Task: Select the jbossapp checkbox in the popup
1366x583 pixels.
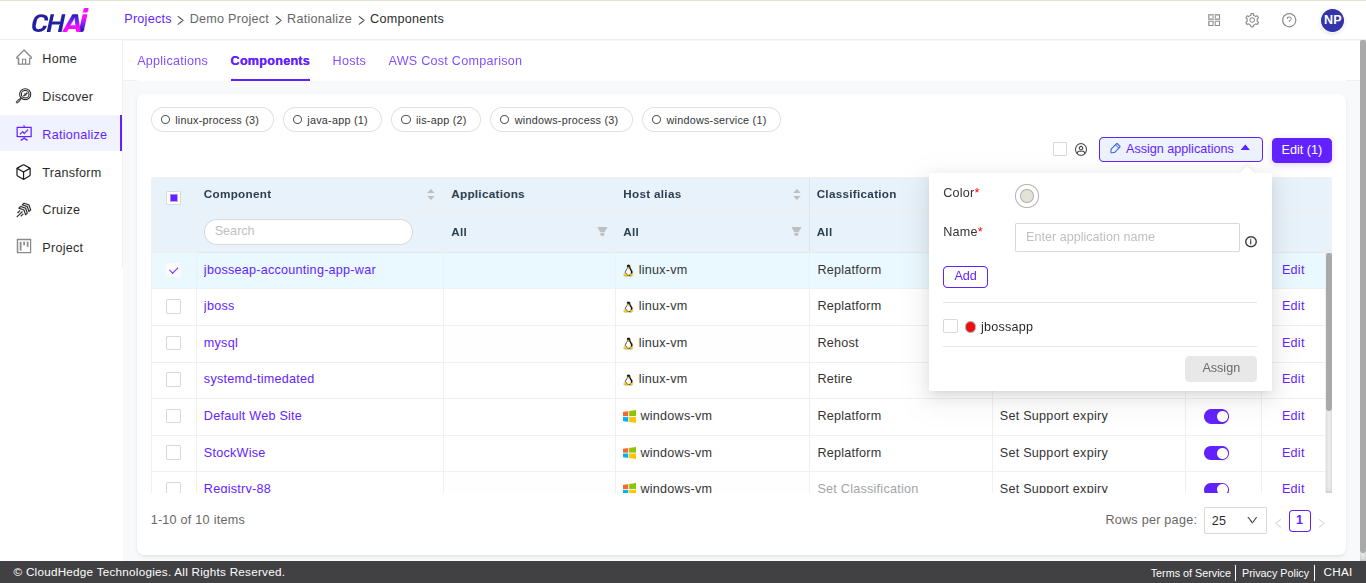Action: (949, 325)
